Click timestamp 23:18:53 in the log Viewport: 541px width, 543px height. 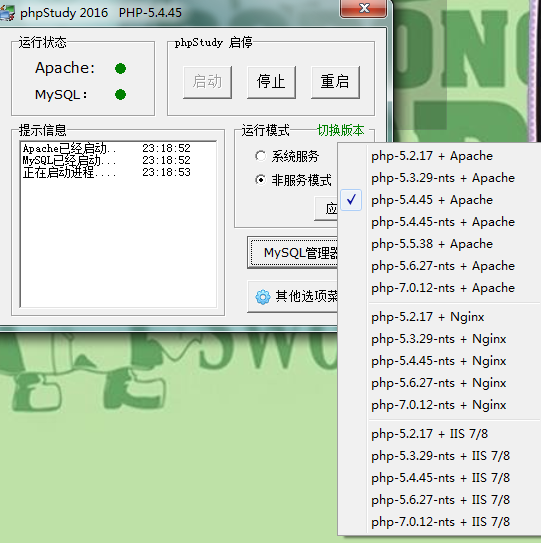point(166,172)
